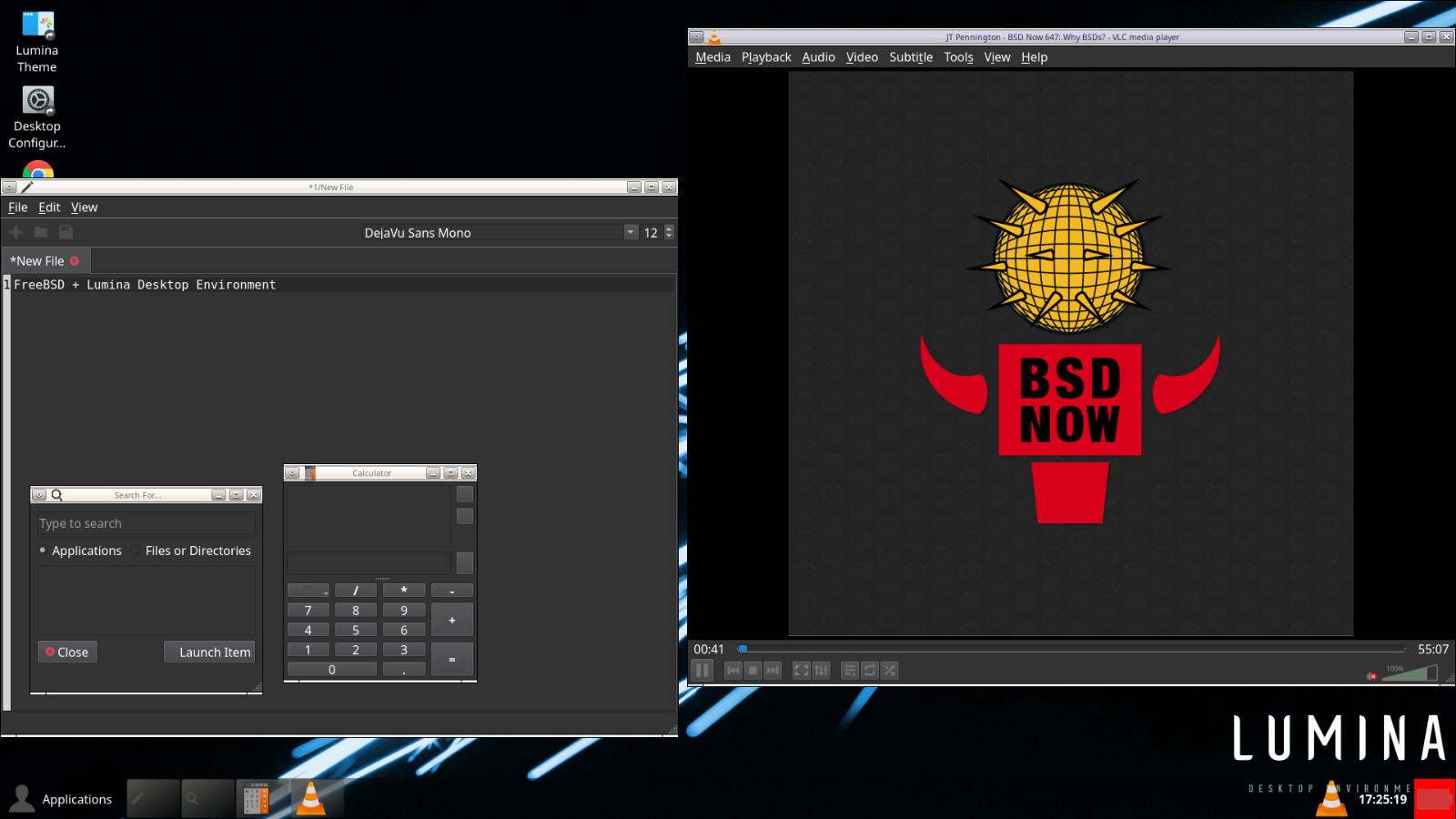This screenshot has width=1456, height=819.
Task: Open VLC Playback menu
Action: tap(766, 57)
